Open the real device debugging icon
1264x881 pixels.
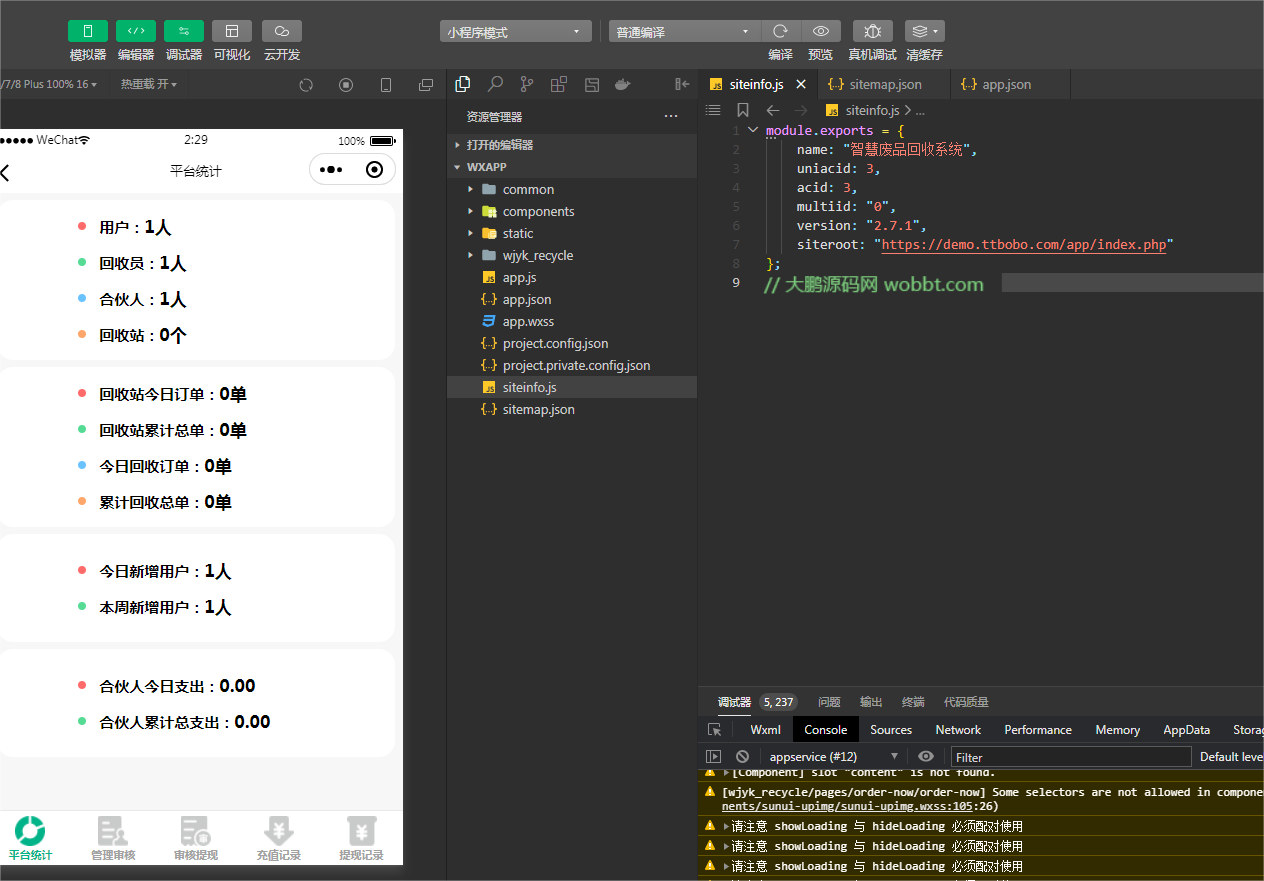pyautogui.click(x=872, y=31)
